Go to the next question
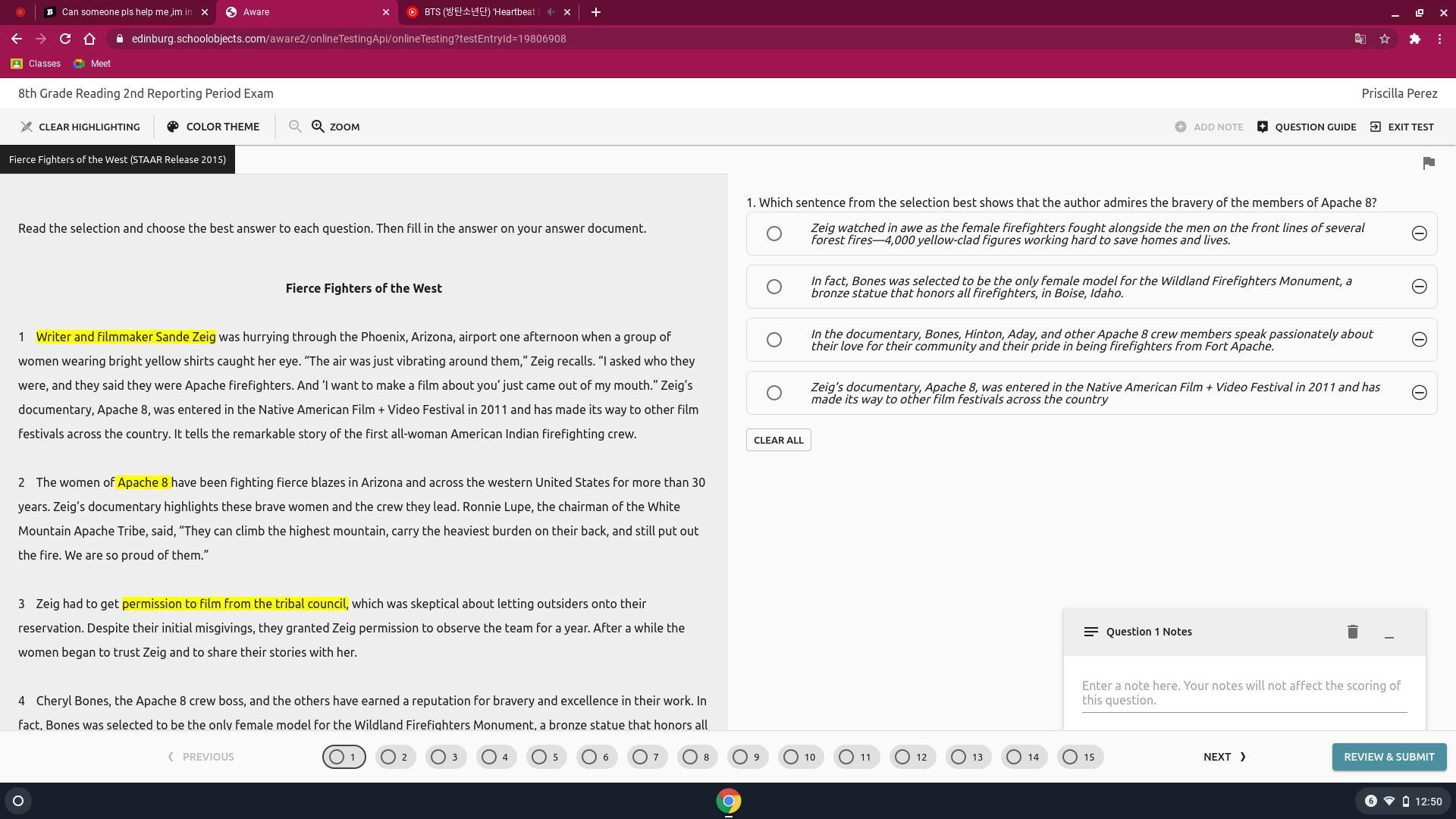Image resolution: width=1456 pixels, height=819 pixels. [1224, 757]
